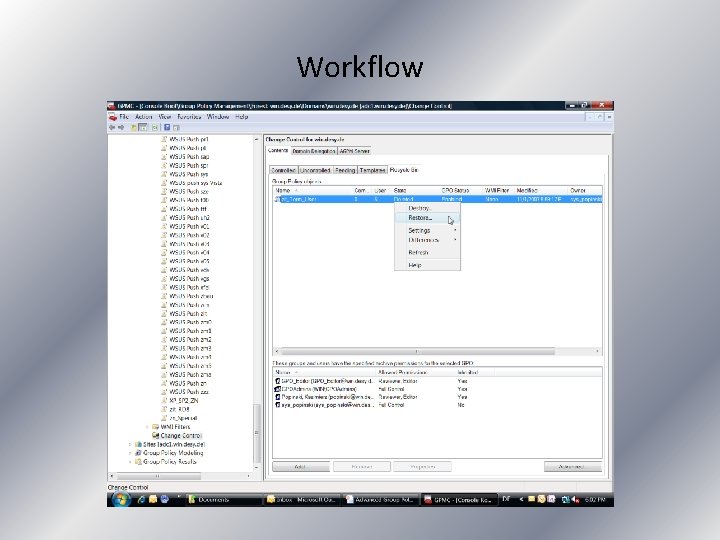Switch to the Documents taskbar button
Image resolution: width=720 pixels, height=540 pixels.
point(224,499)
